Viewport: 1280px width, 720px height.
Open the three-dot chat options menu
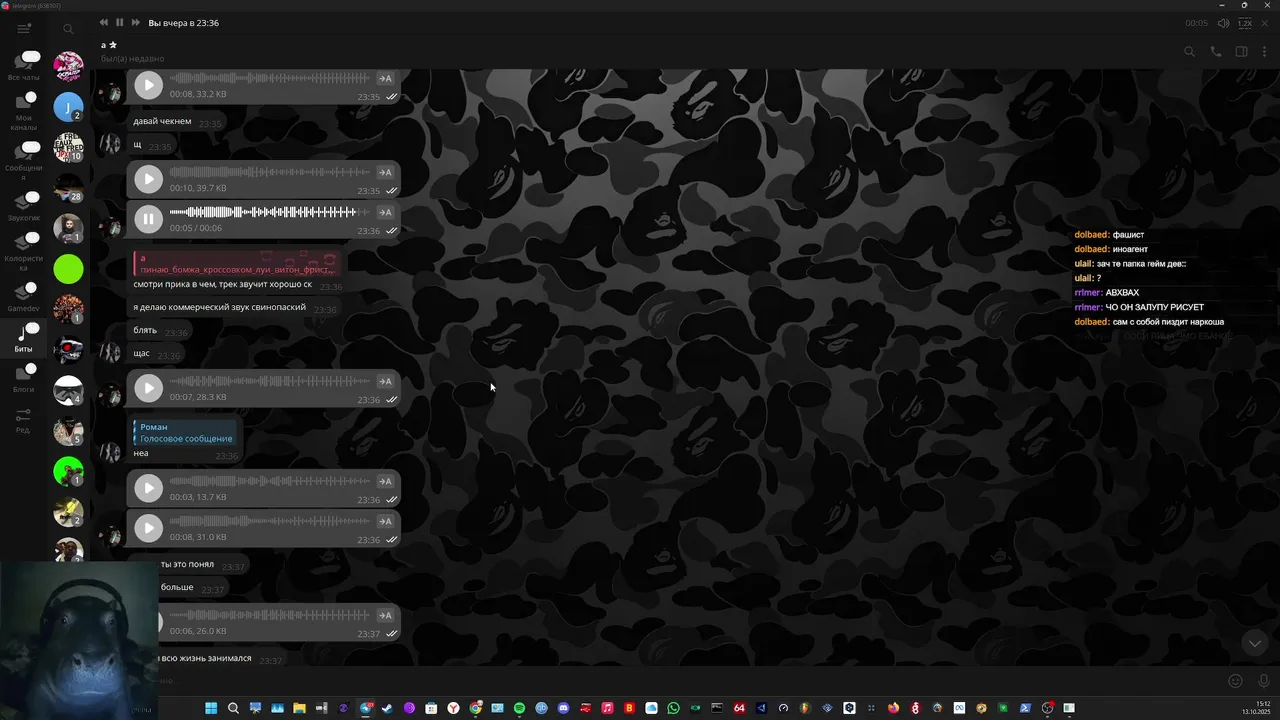1265,52
